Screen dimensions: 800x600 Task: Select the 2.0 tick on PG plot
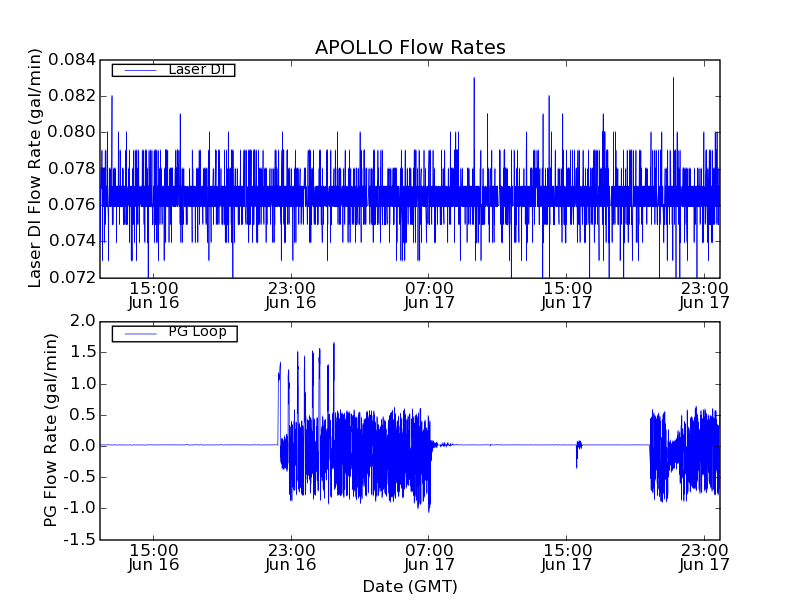pyautogui.click(x=84, y=321)
